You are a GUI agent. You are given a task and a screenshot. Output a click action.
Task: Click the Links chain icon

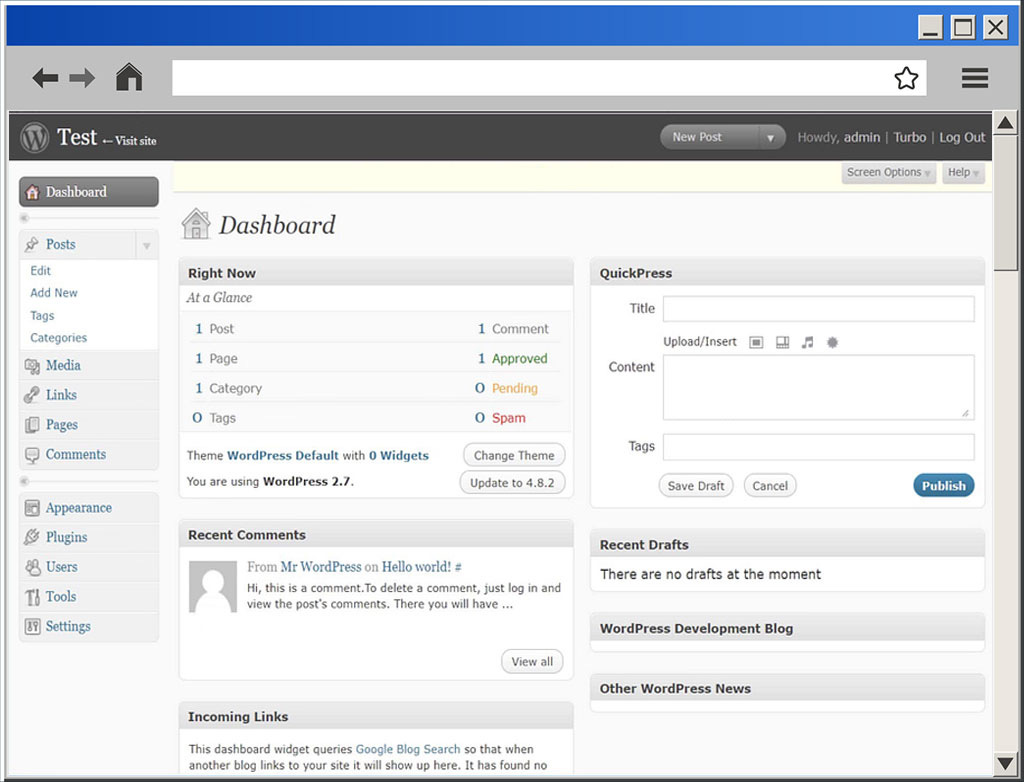31,395
